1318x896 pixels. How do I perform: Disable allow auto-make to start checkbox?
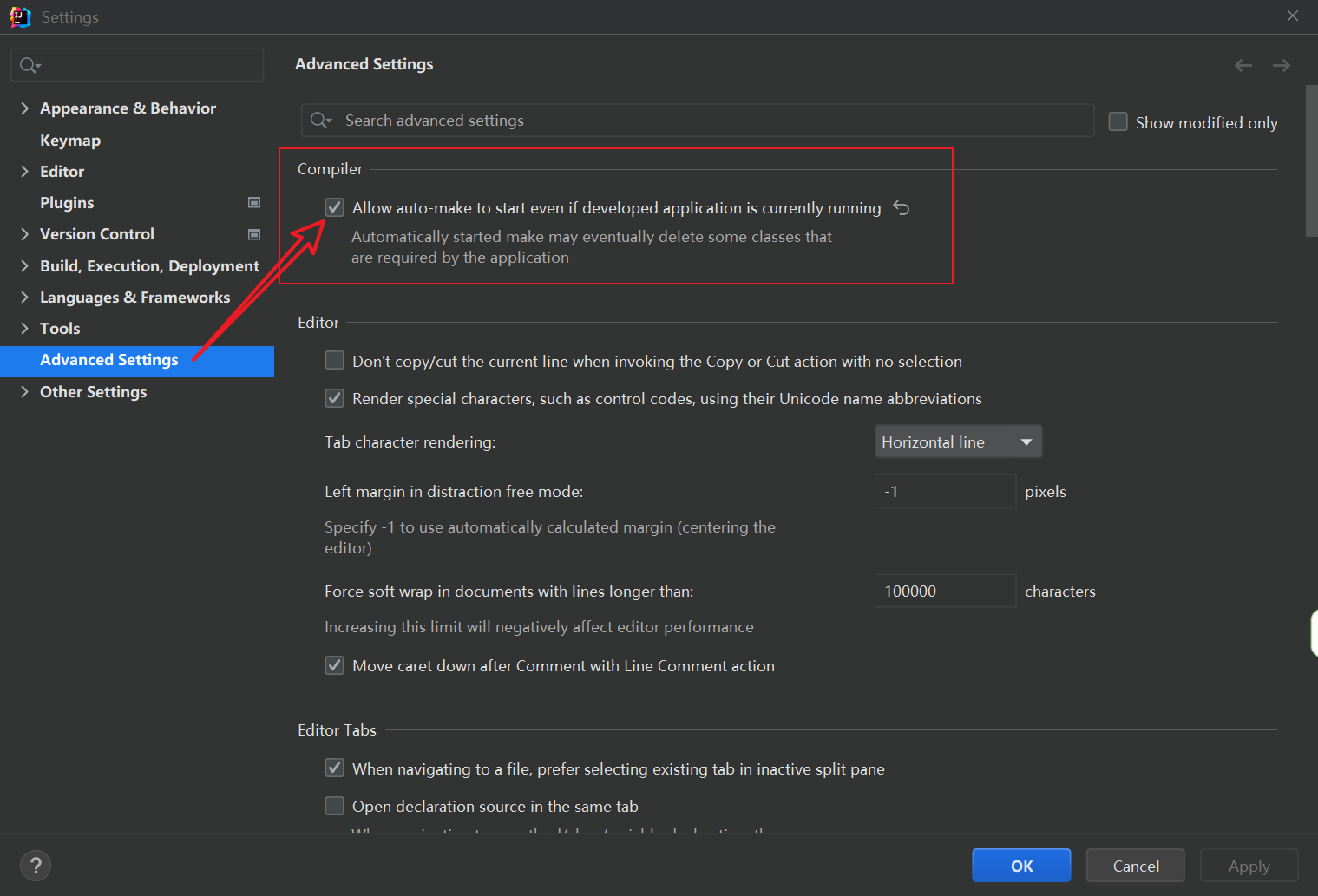pos(335,208)
